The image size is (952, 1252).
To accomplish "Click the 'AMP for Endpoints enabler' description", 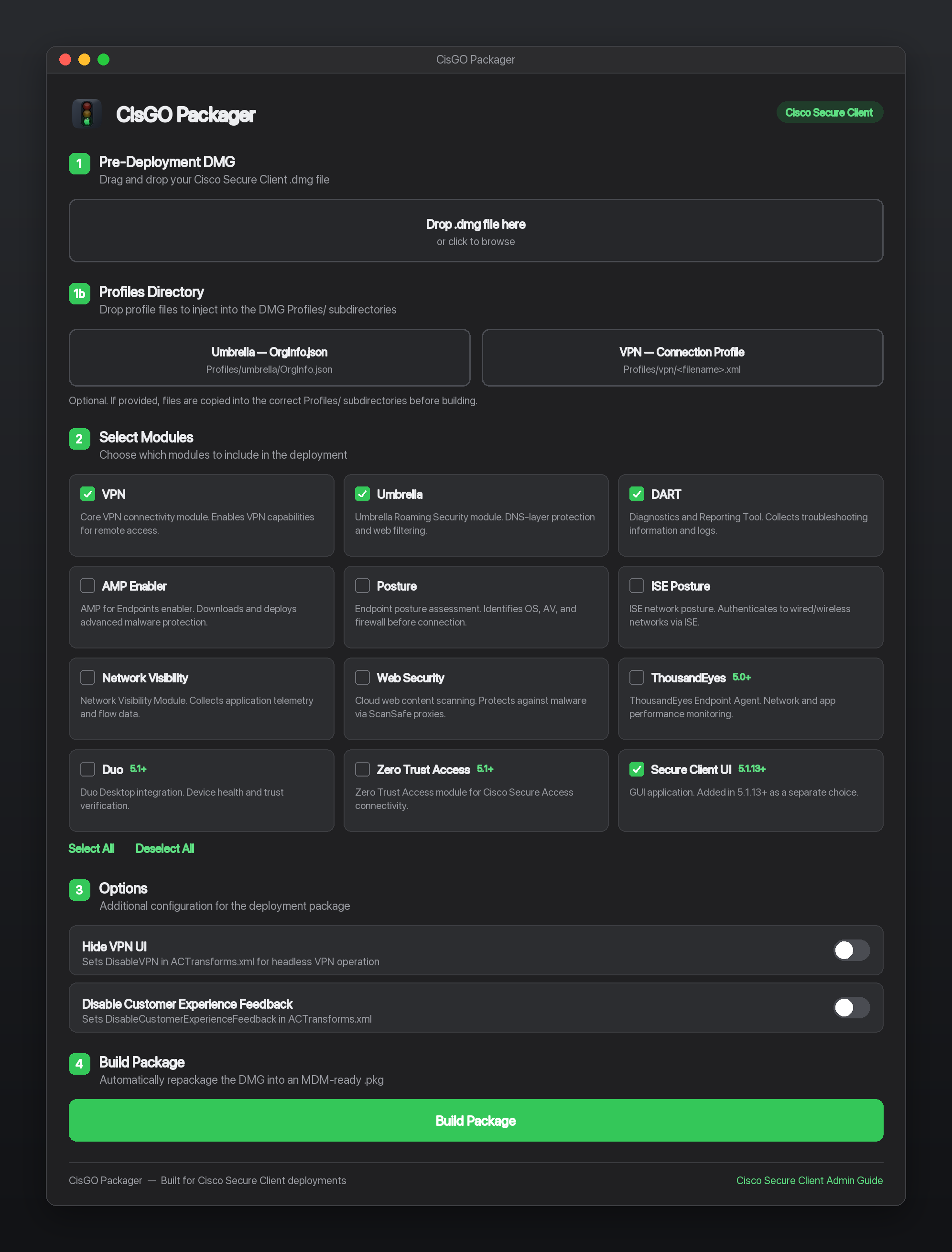I will (x=188, y=615).
